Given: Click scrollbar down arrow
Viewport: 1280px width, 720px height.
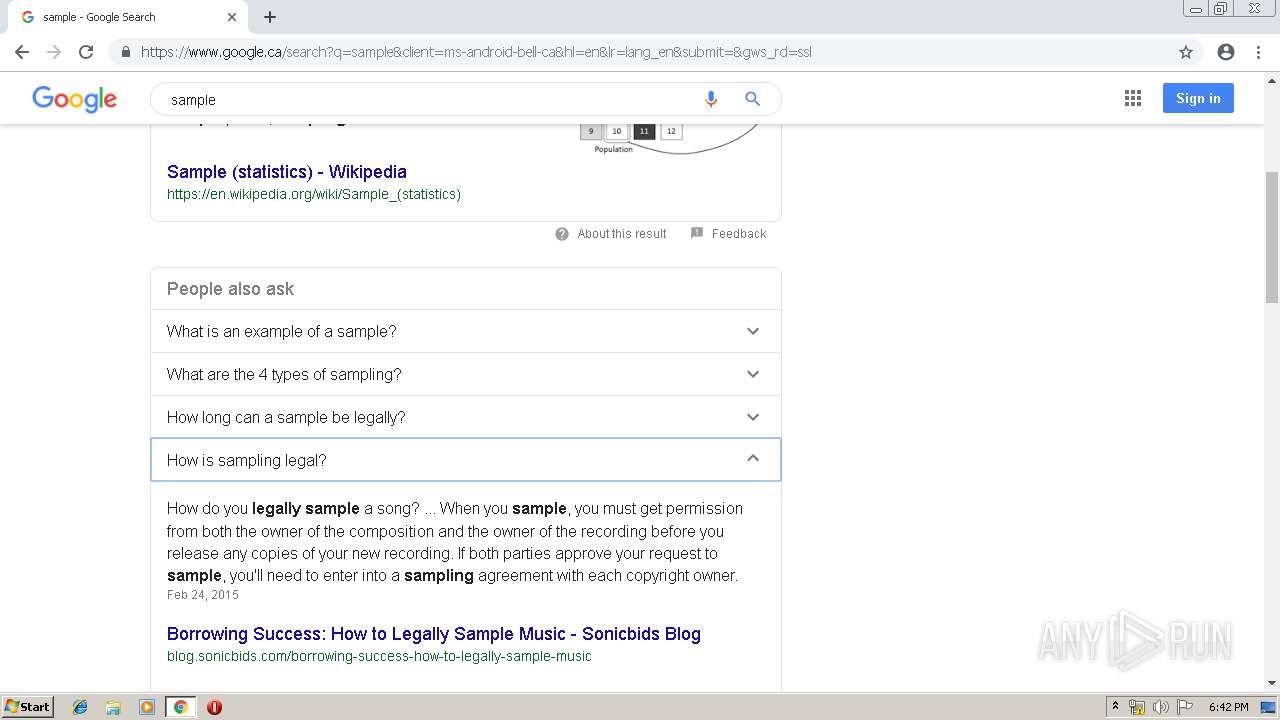Looking at the screenshot, I should [1272, 684].
